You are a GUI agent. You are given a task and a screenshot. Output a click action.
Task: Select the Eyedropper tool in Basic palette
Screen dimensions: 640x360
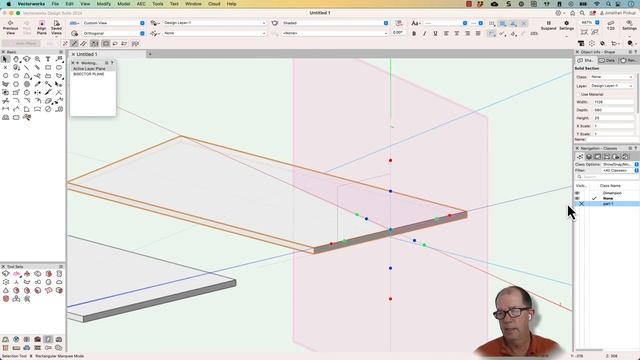[x=38, y=84]
